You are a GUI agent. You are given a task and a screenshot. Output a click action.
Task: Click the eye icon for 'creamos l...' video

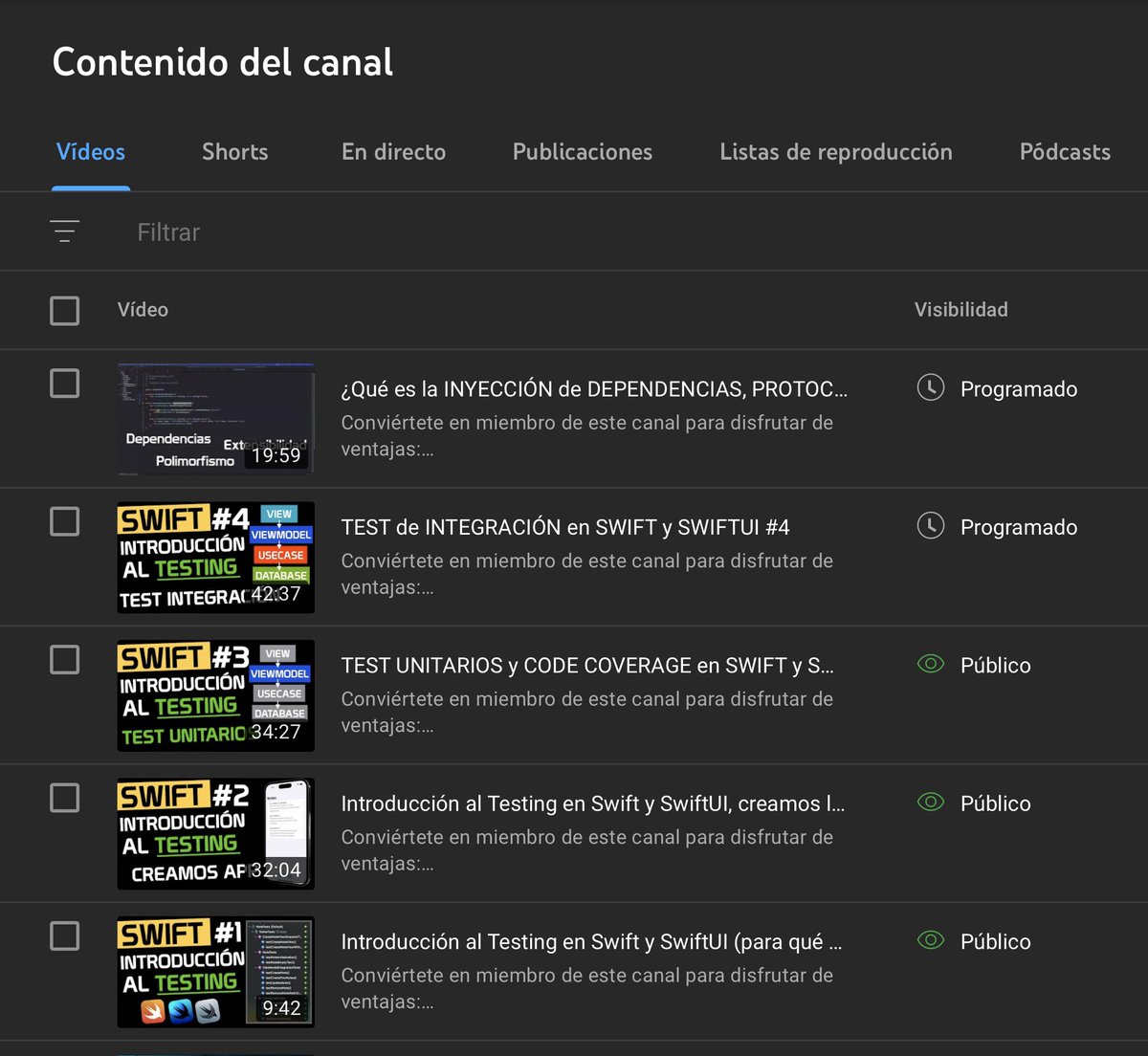[x=931, y=802]
